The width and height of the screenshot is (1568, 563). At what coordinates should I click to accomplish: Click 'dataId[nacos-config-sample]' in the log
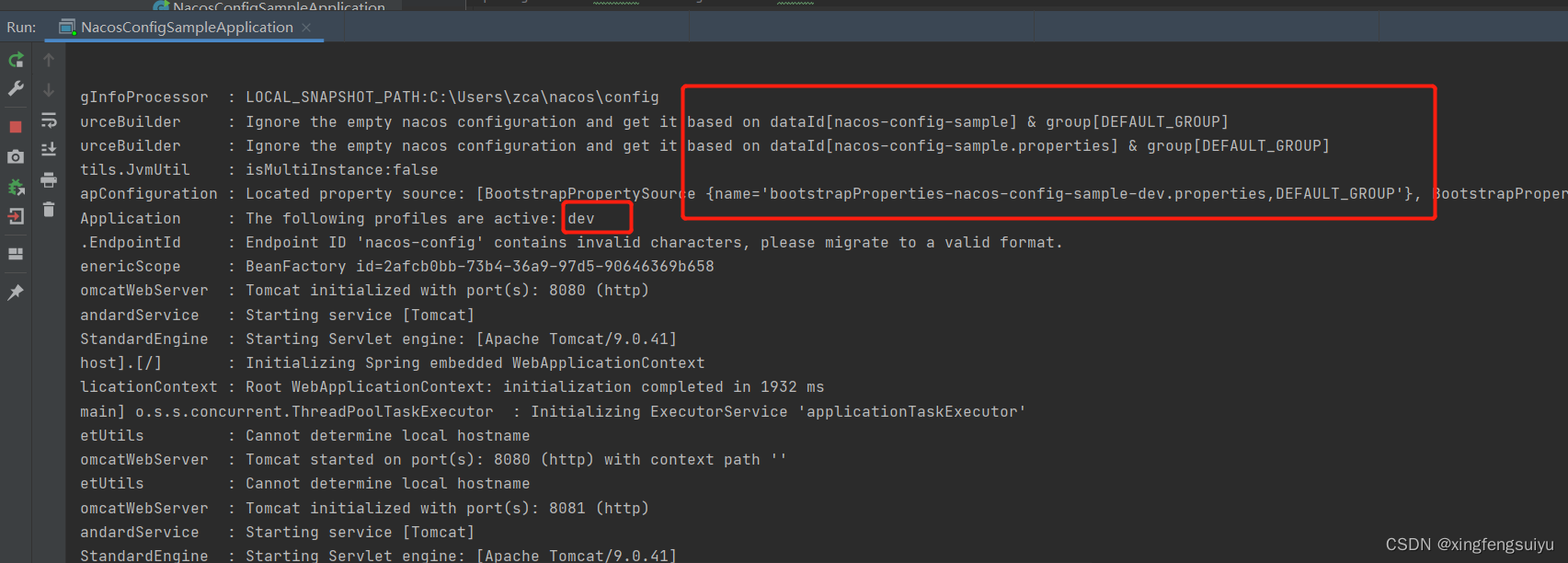pyautogui.click(x=894, y=121)
